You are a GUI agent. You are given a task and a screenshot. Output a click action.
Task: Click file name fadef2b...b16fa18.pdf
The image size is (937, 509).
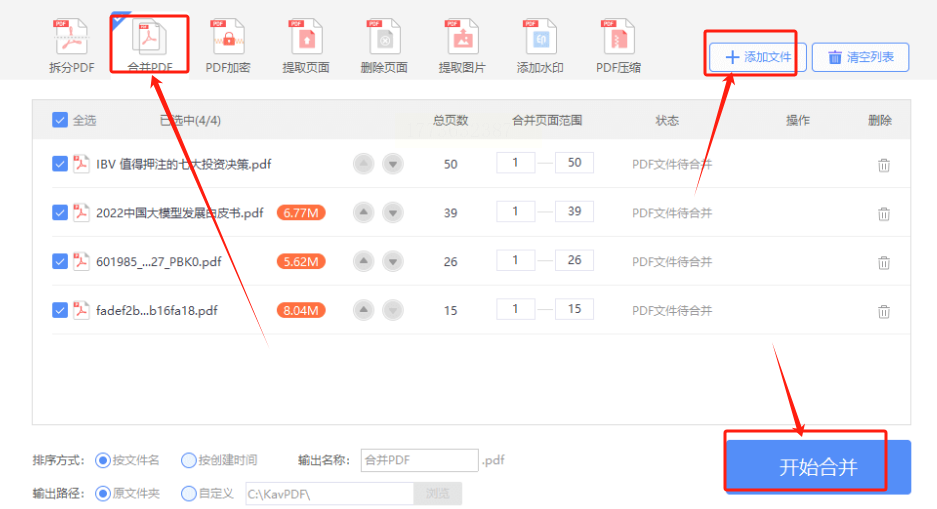[x=157, y=310]
